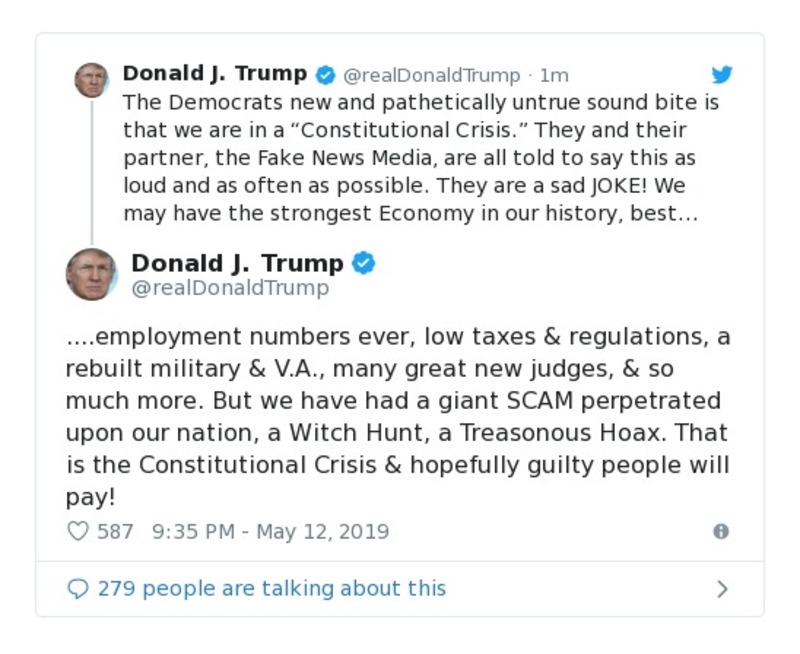Viewport: 800px width, 654px height.
Task: Click the profile avatar on the second tweet
Action: click(94, 273)
